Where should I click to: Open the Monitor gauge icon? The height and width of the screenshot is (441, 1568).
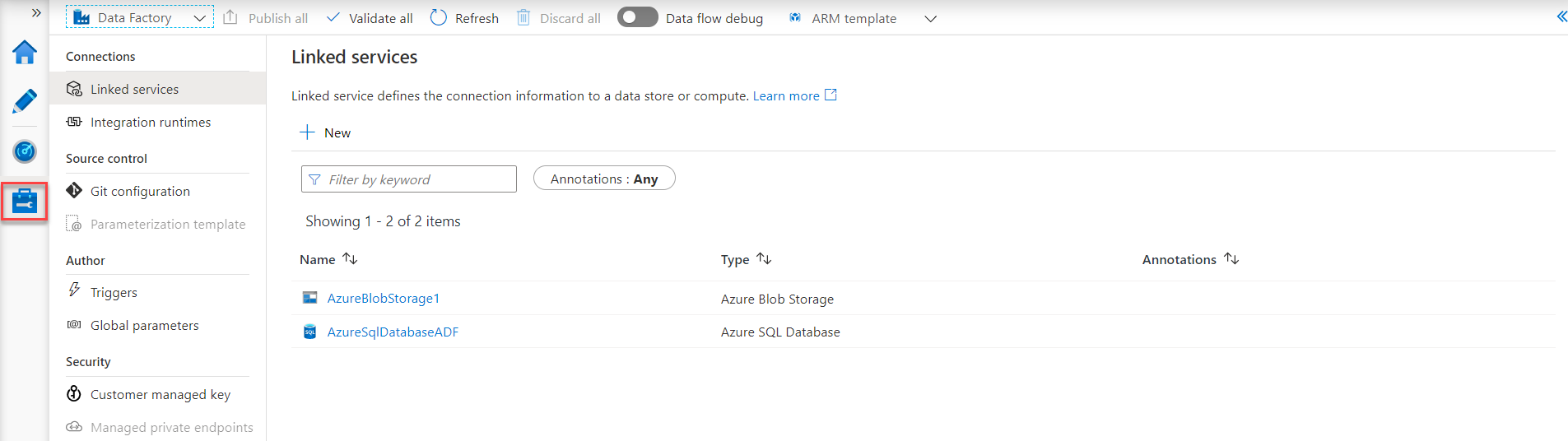coord(25,151)
